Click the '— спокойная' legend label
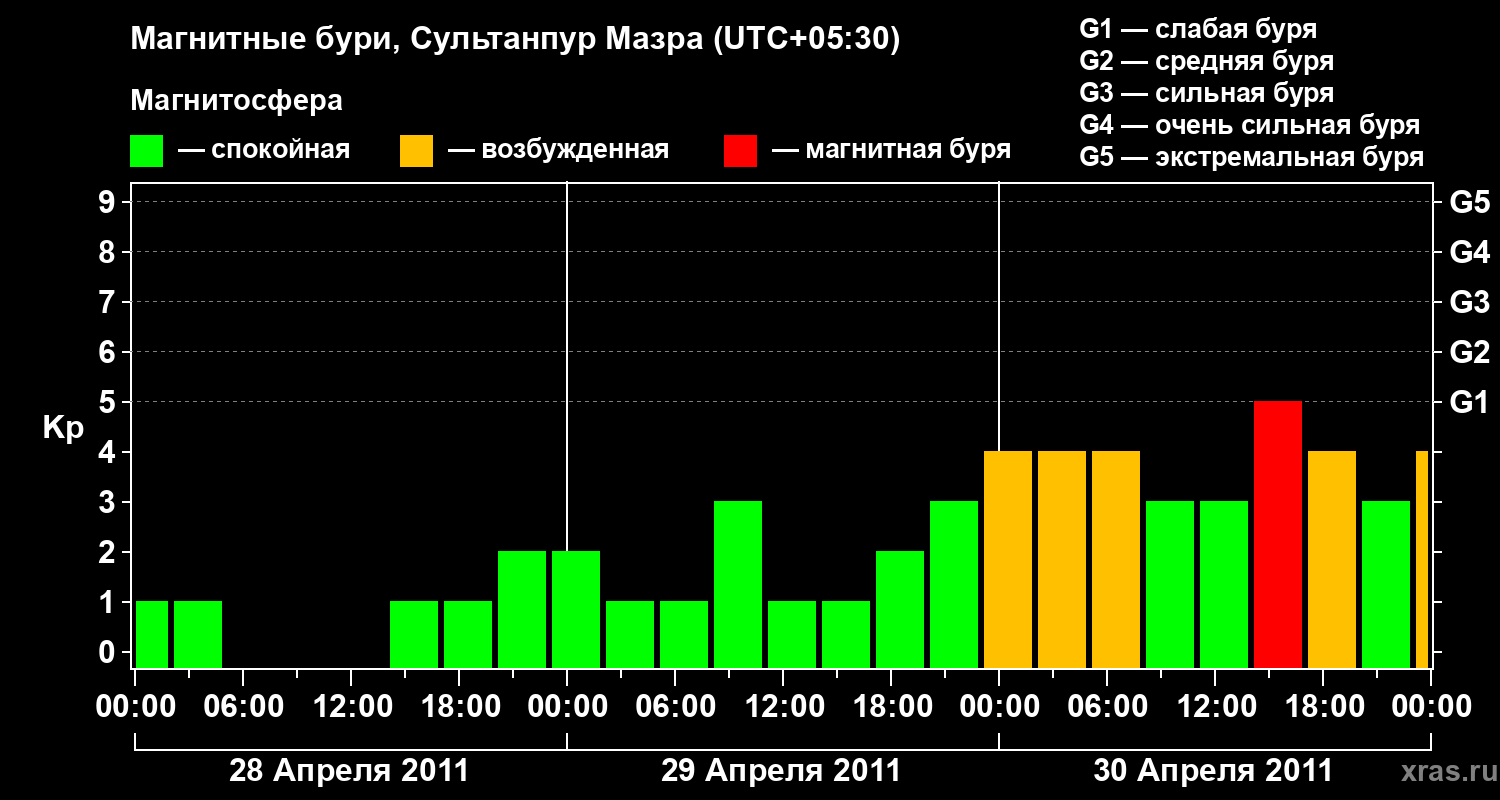Screen dimensions: 1500x800 pos(264,151)
